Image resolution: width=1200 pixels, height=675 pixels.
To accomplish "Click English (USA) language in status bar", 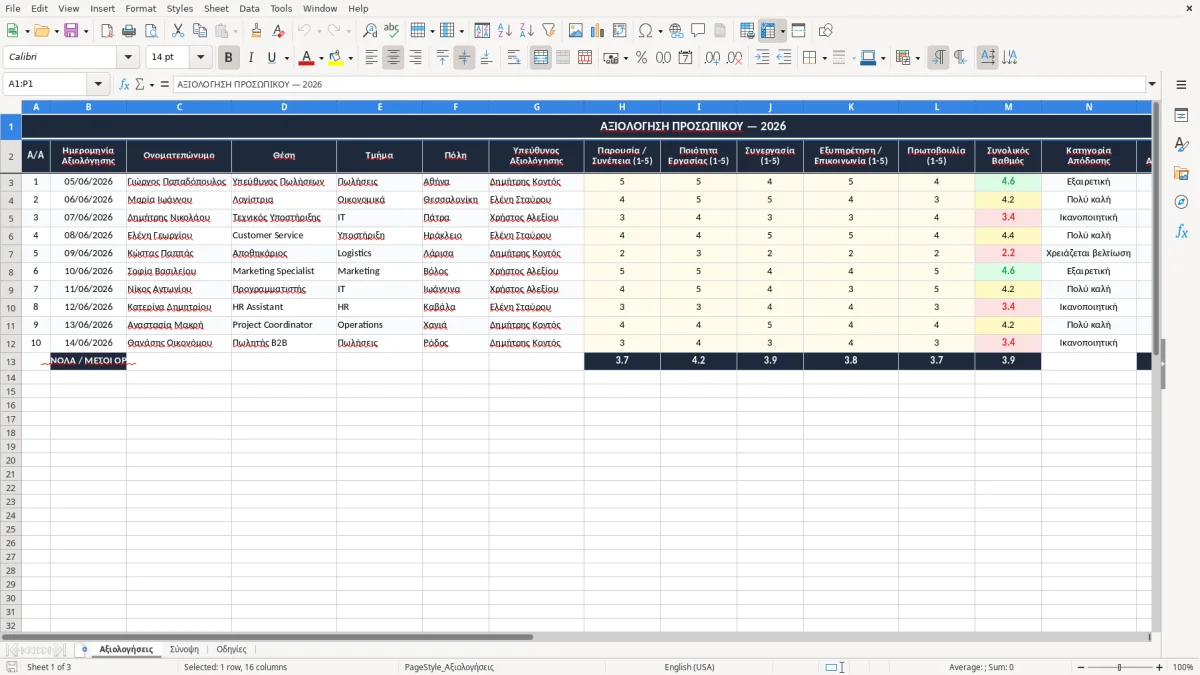I will 689,667.
